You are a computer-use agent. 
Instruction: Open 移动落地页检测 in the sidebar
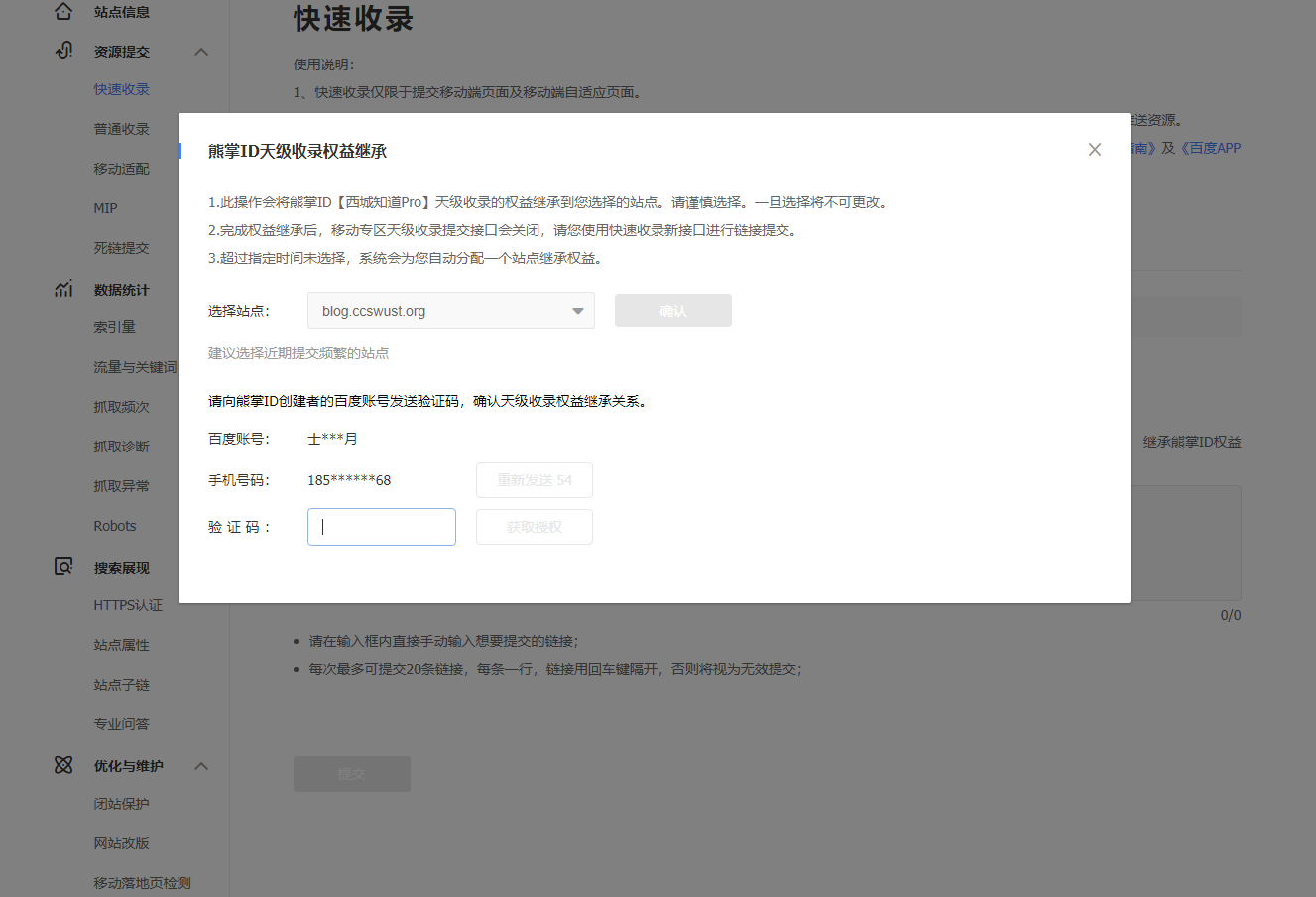pos(142,883)
